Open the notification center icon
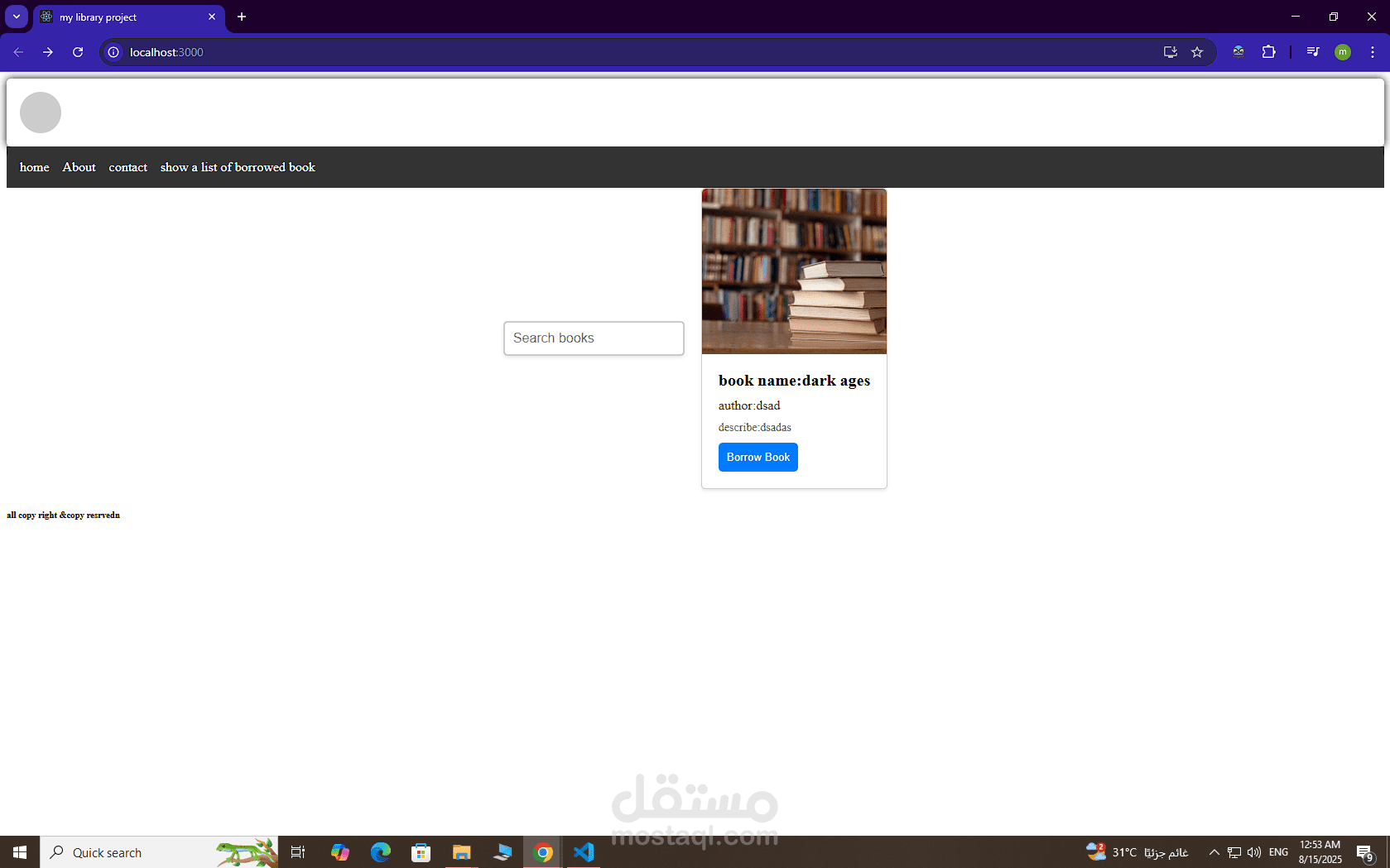 click(1366, 852)
